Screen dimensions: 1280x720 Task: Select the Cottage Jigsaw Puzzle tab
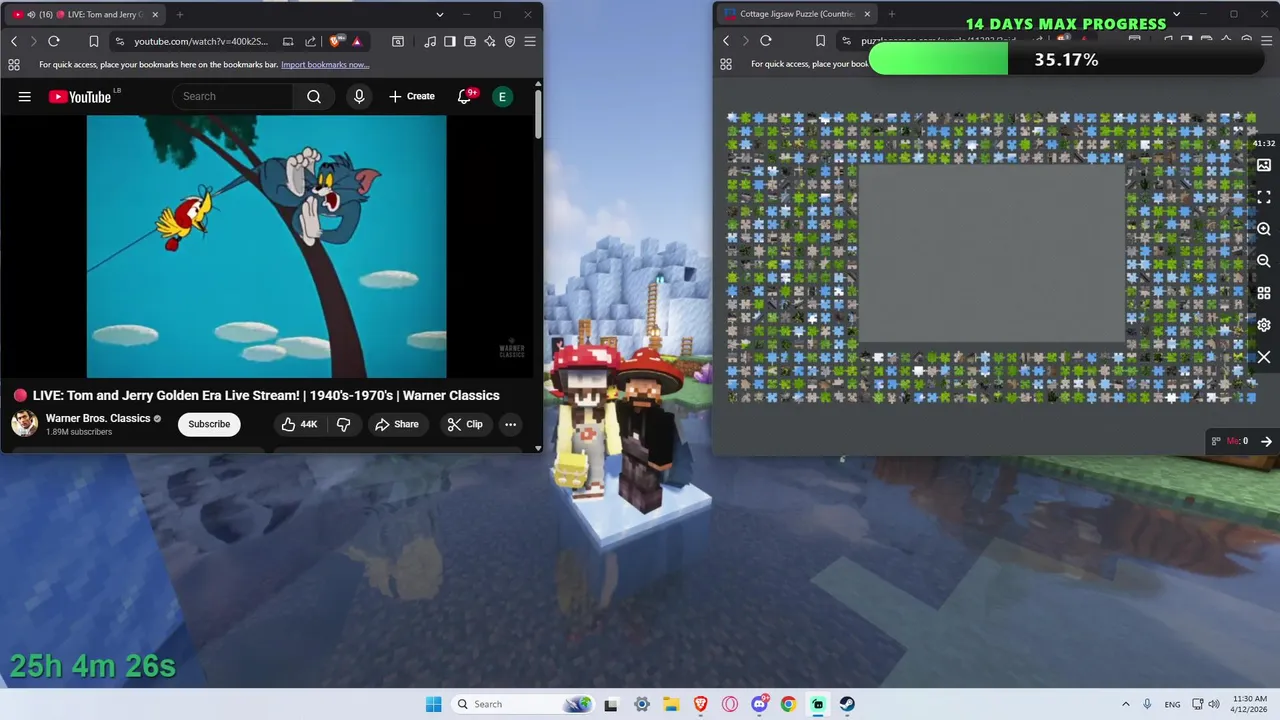797,14
